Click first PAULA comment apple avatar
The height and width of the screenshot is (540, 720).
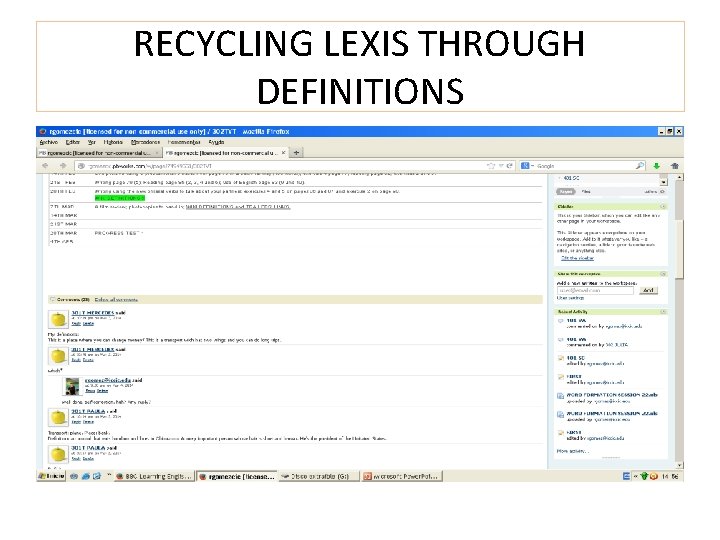(x=58, y=417)
